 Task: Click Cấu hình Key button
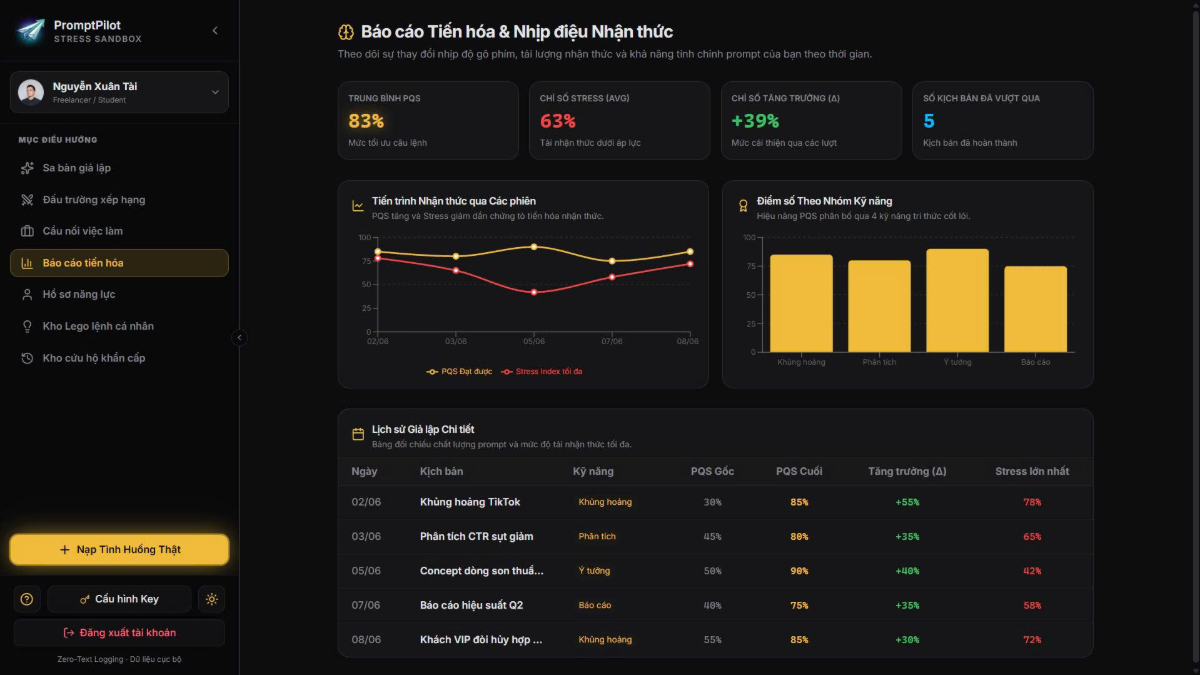pos(119,599)
